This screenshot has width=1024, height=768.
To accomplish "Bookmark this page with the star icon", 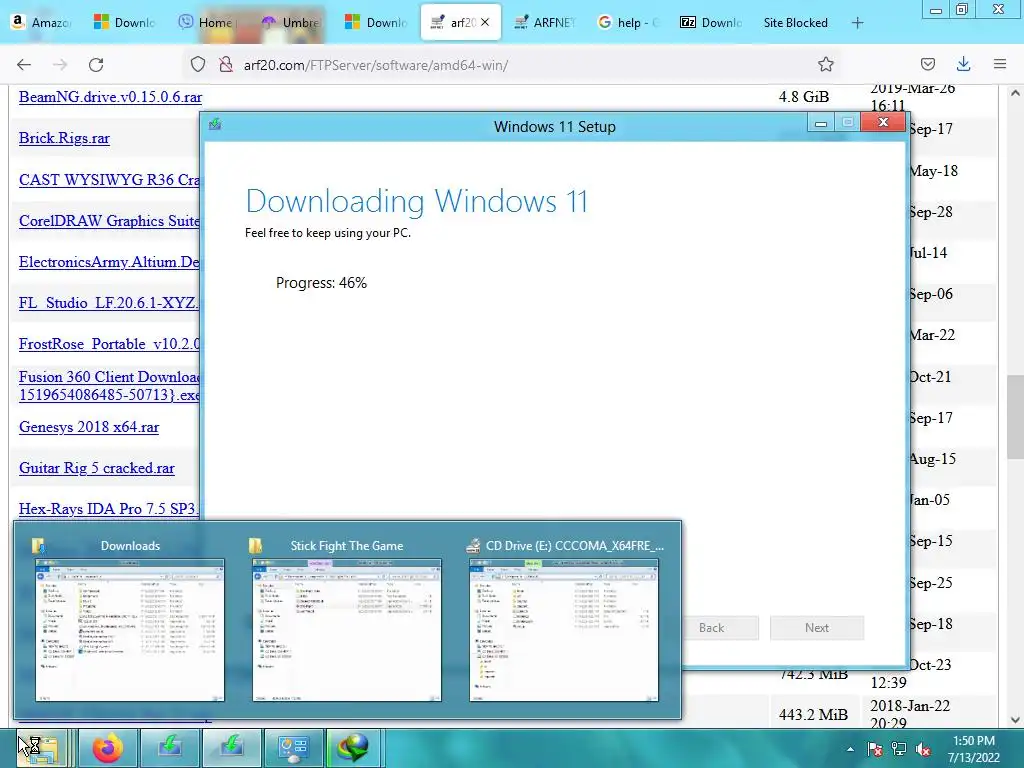I will pyautogui.click(x=825, y=64).
